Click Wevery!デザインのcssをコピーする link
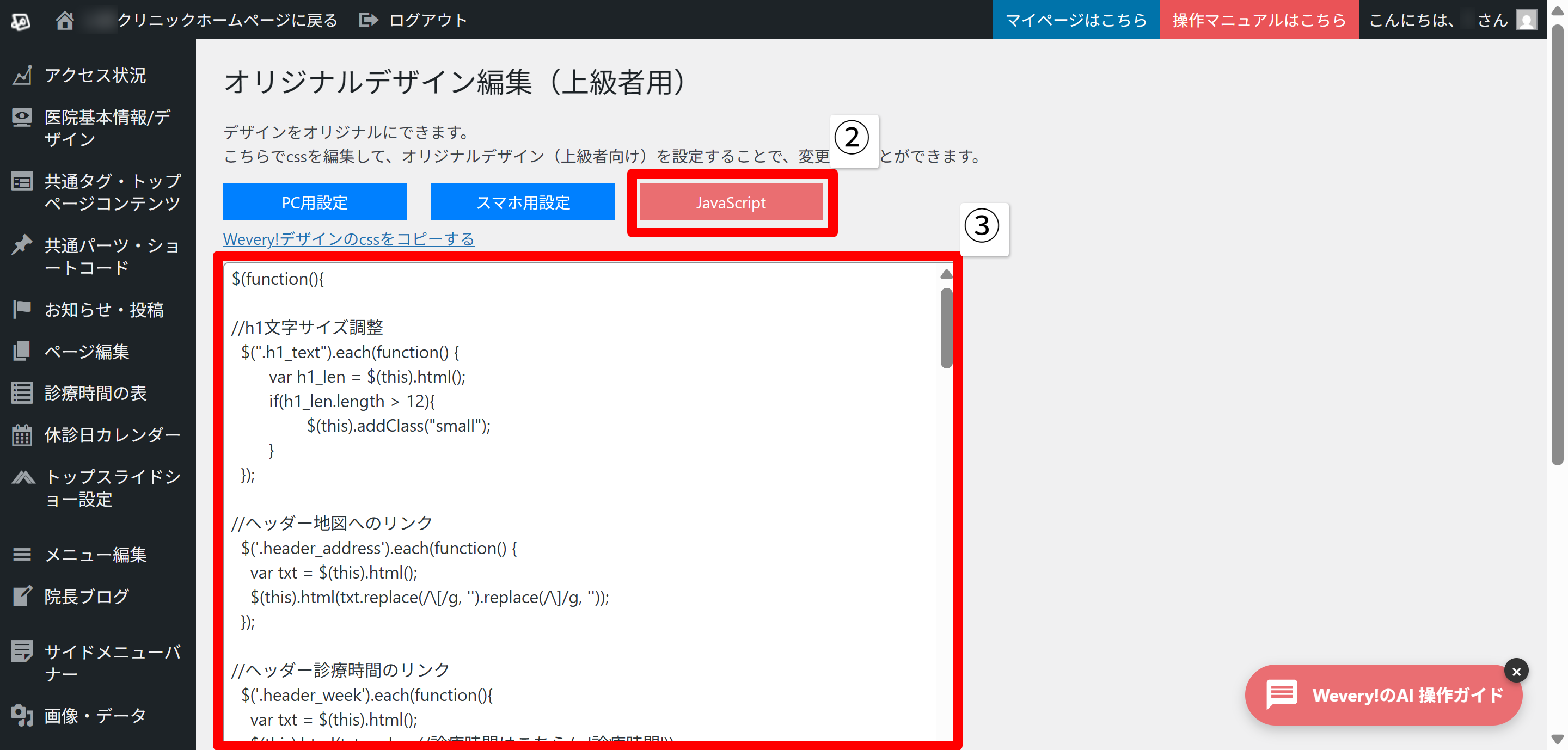This screenshot has width=1568, height=750. pos(348,239)
